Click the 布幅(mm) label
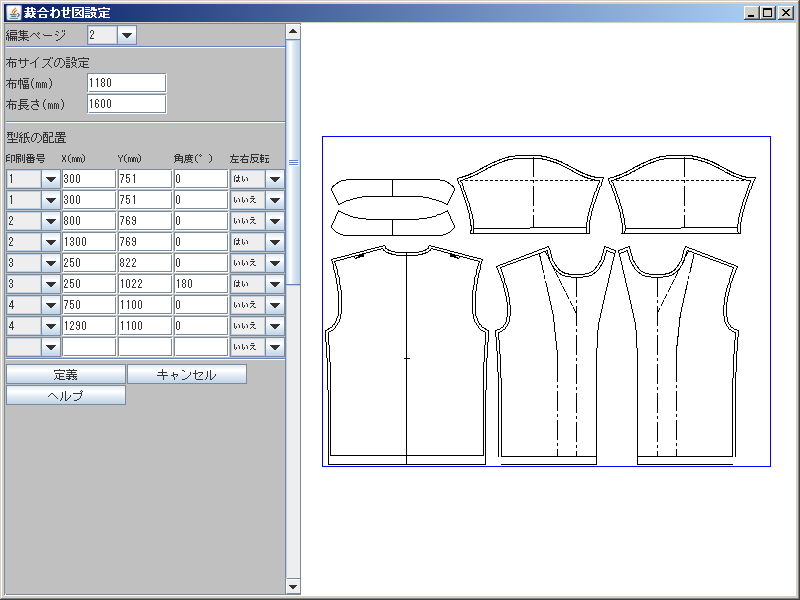This screenshot has height=600, width=800. click(x=29, y=83)
